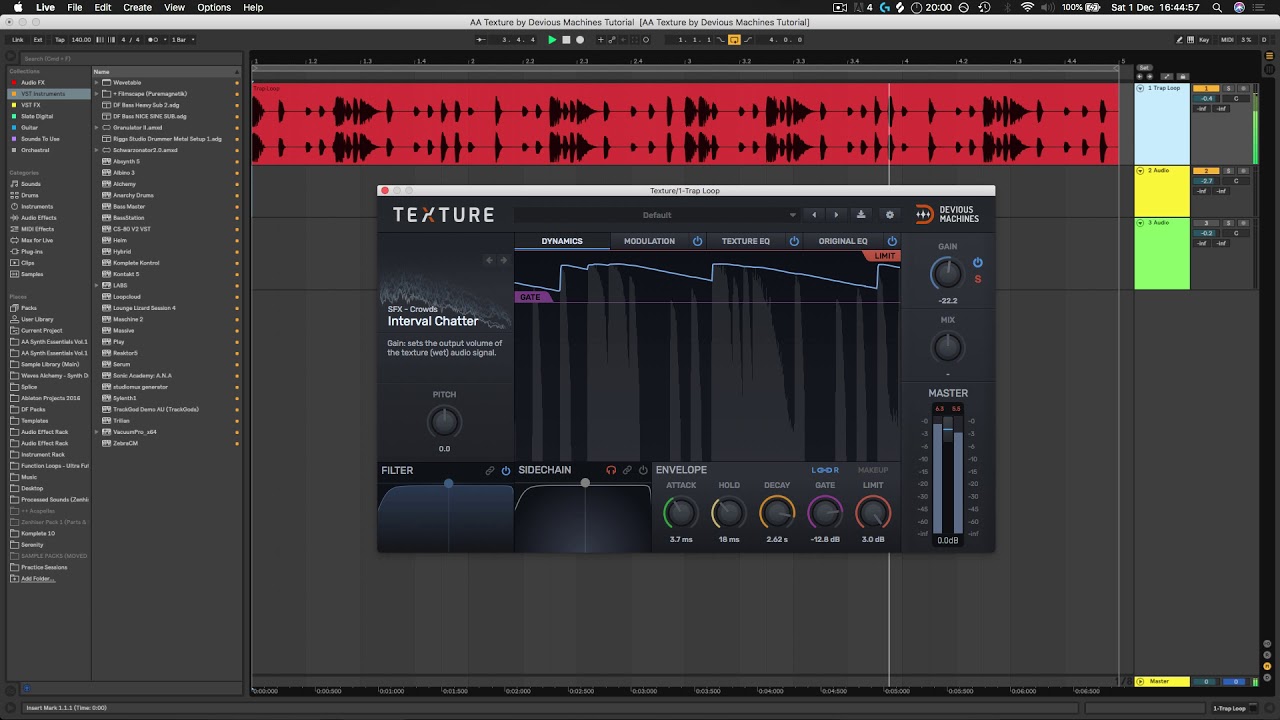Screen dimensions: 1280x720
Task: Collapse the 1 Trap Loop track
Action: point(1140,88)
